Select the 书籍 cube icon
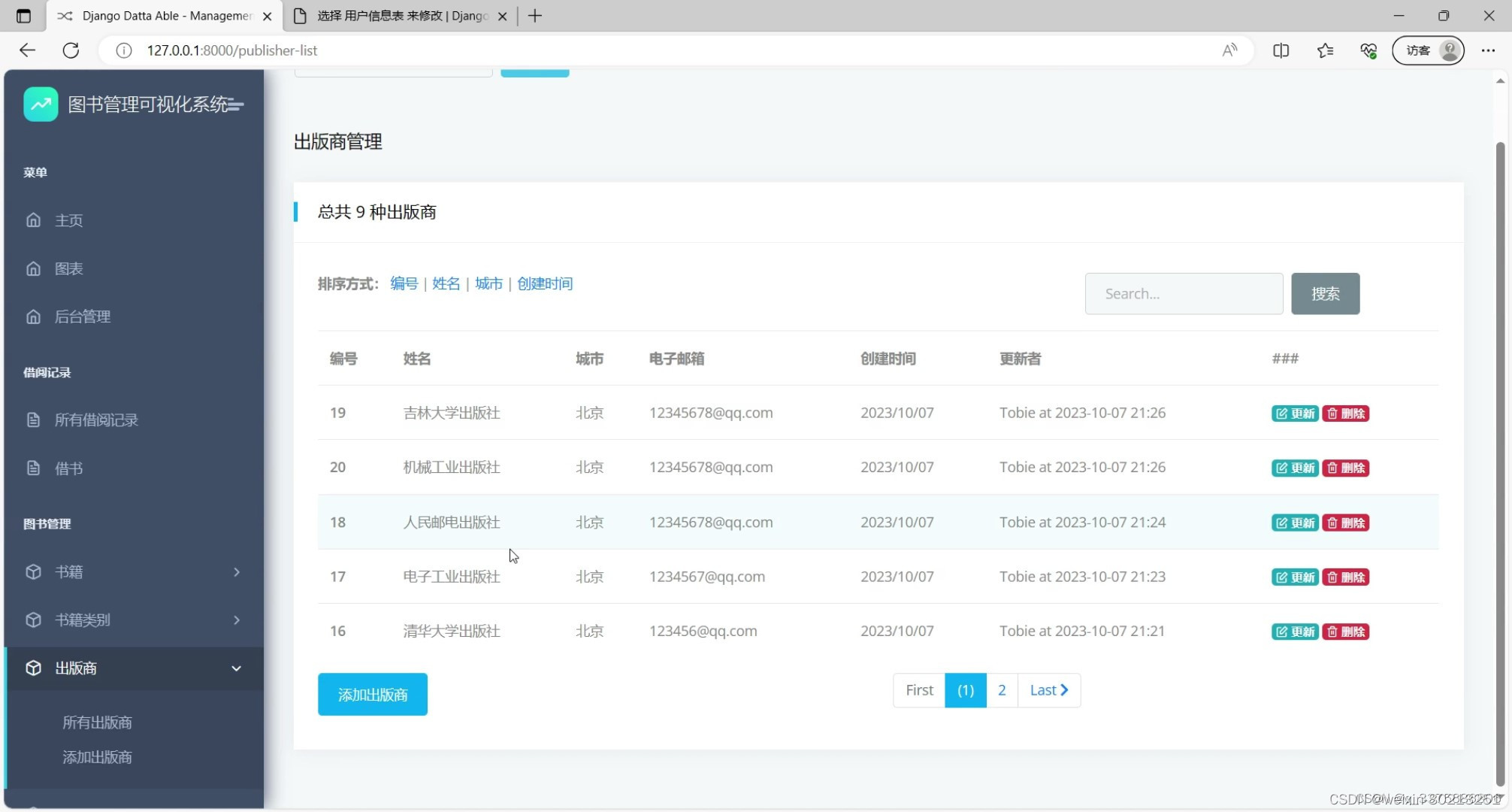1512x812 pixels. pyautogui.click(x=34, y=571)
